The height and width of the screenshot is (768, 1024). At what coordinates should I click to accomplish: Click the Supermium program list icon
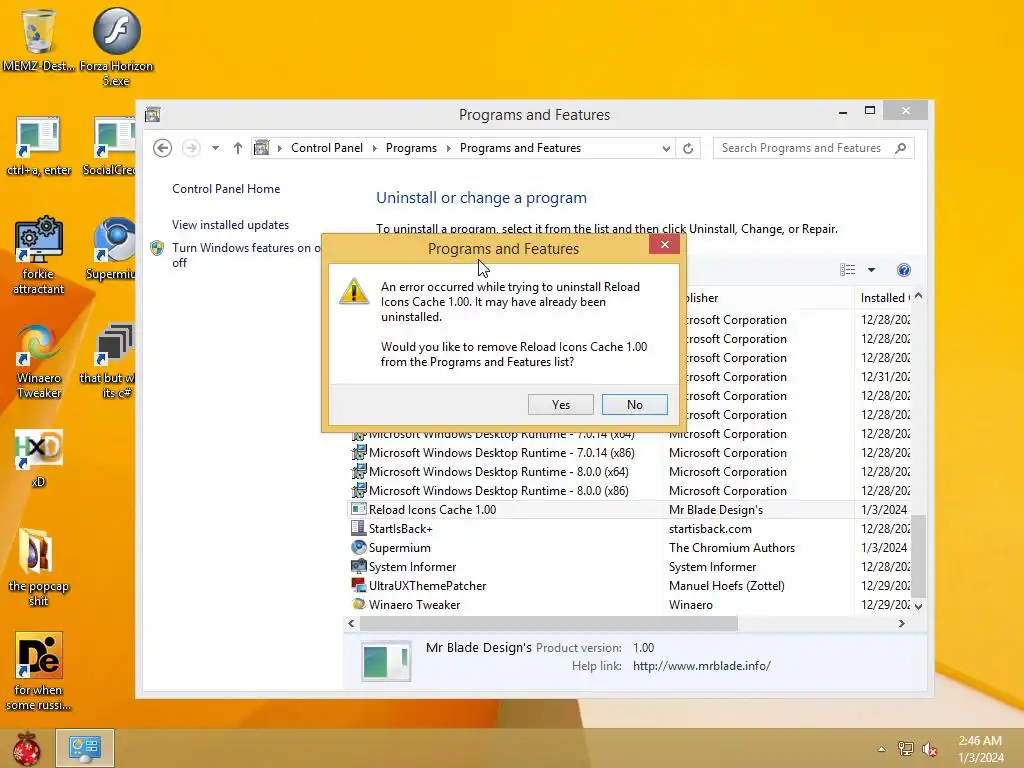[x=359, y=547]
